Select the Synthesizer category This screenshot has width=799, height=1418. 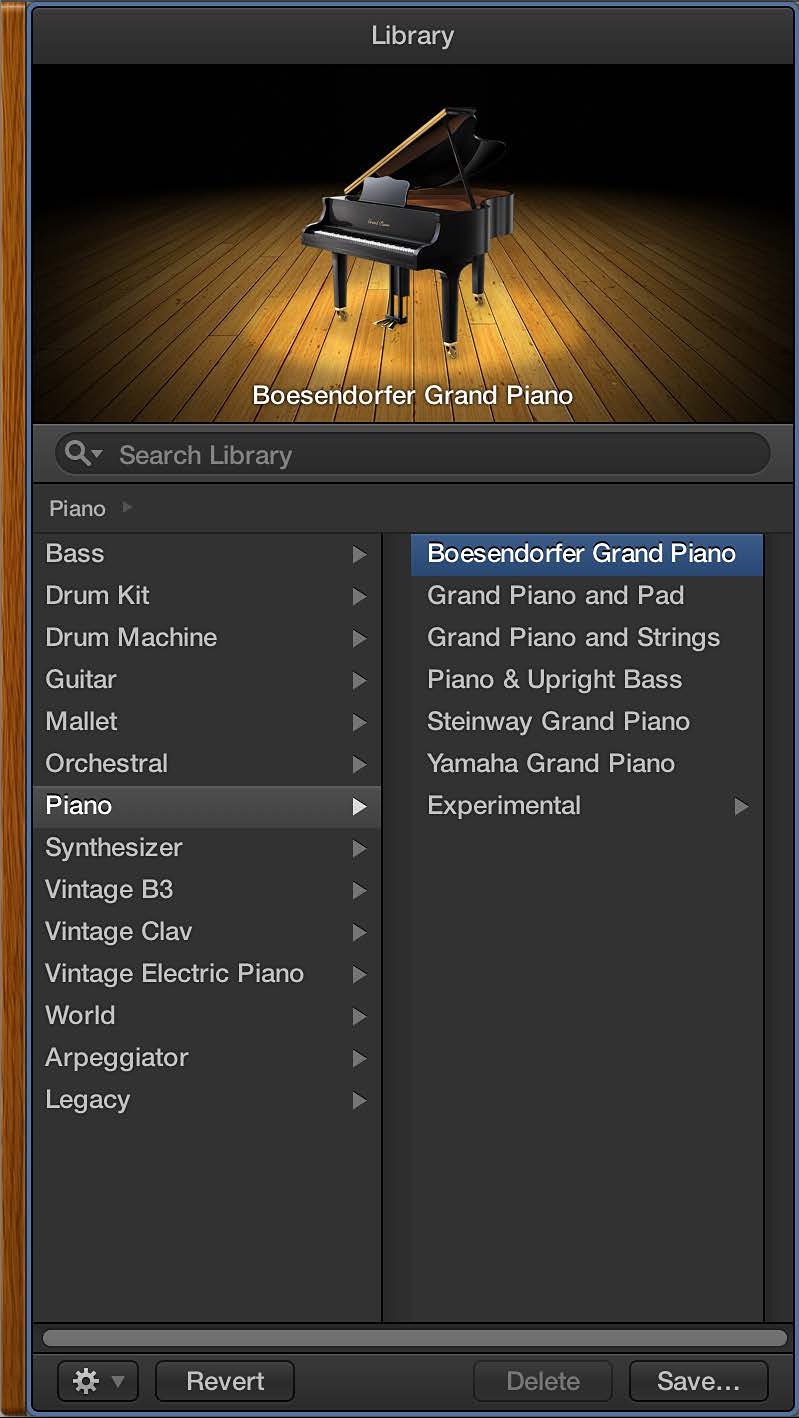[207, 848]
